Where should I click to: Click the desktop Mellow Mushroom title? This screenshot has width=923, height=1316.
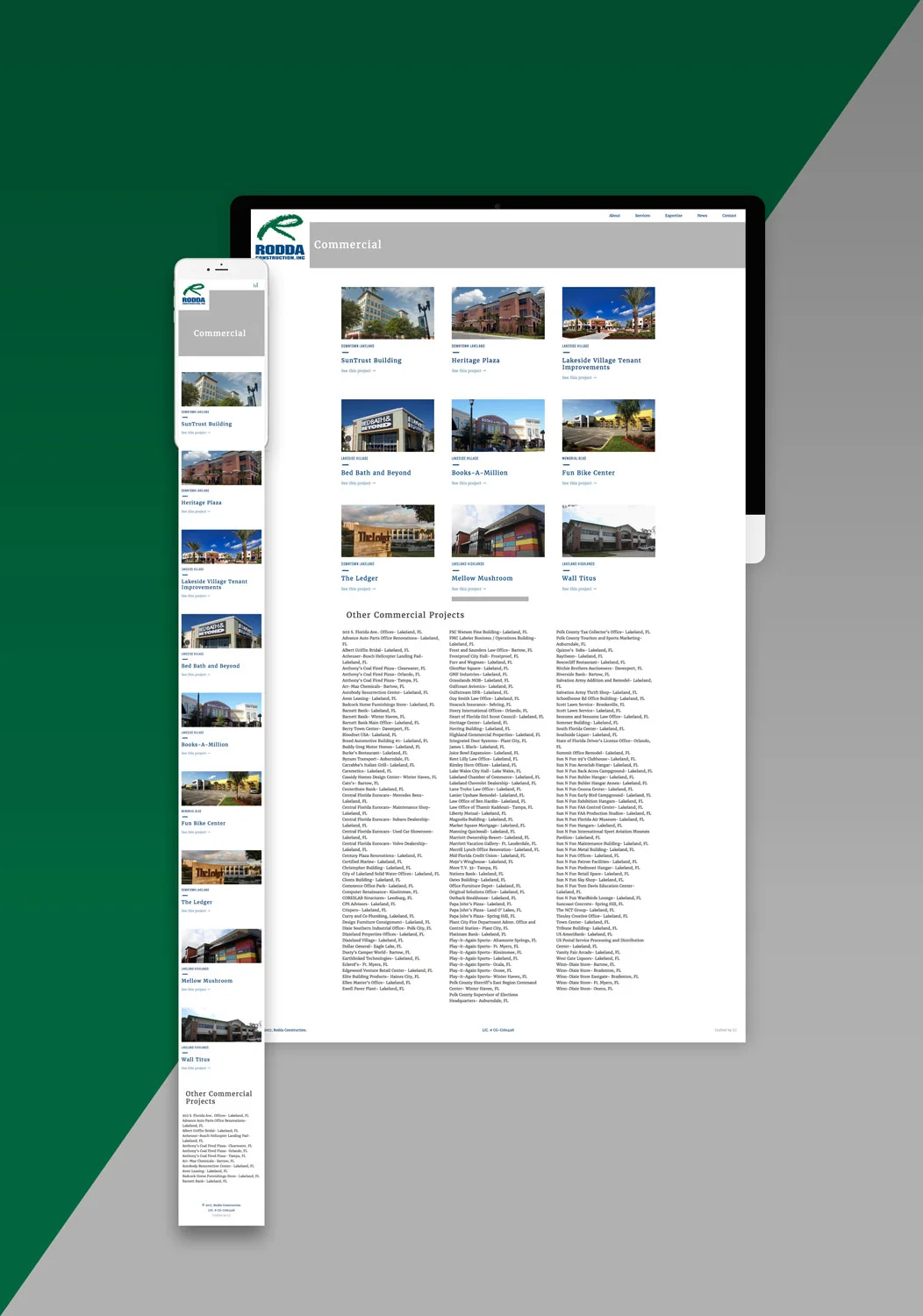click(x=483, y=578)
